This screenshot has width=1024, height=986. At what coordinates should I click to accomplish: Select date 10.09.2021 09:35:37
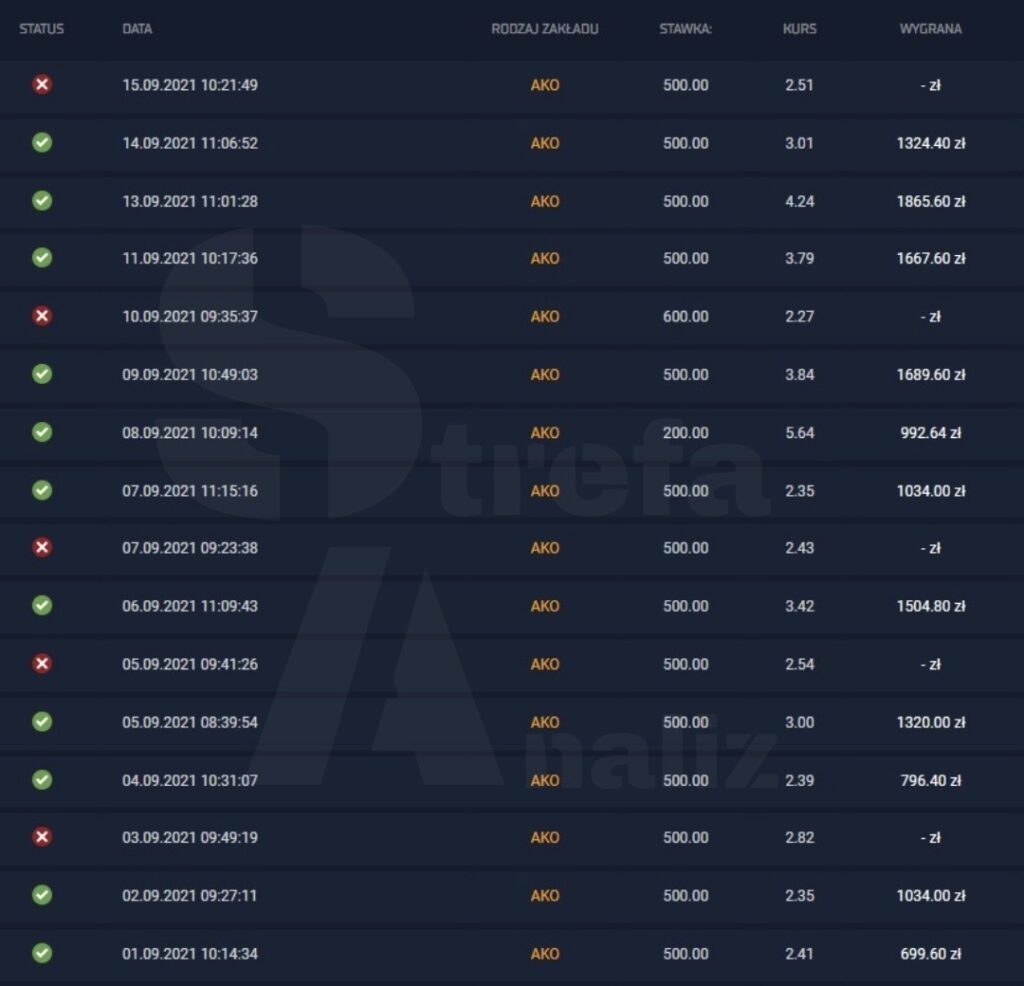(x=190, y=316)
